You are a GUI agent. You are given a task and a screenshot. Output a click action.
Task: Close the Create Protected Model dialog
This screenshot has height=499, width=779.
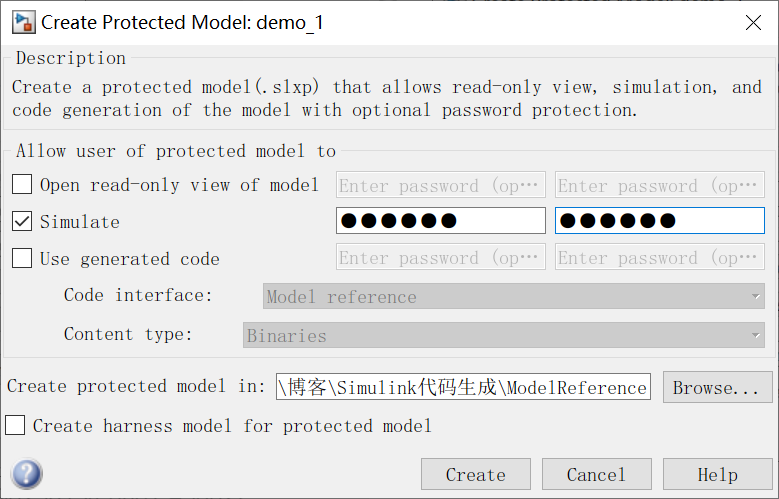pyautogui.click(x=753, y=22)
